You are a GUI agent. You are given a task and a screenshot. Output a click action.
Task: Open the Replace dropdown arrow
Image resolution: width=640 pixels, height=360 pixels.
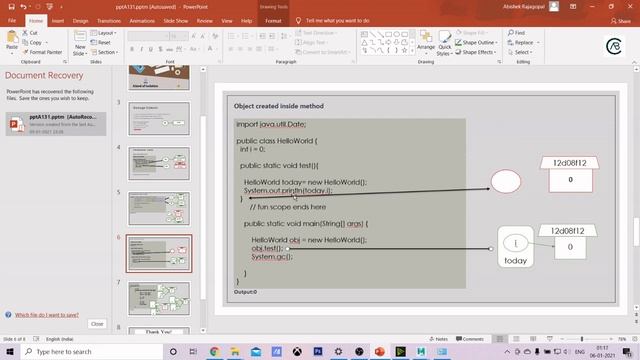(538, 42)
